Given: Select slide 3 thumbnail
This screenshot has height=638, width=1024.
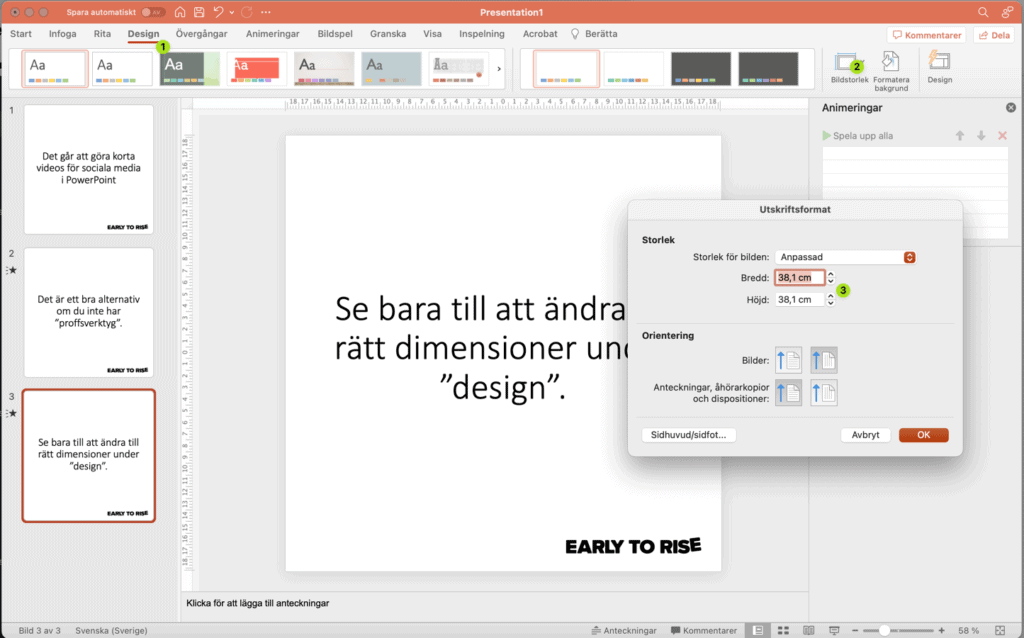Looking at the screenshot, I should pyautogui.click(x=89, y=456).
